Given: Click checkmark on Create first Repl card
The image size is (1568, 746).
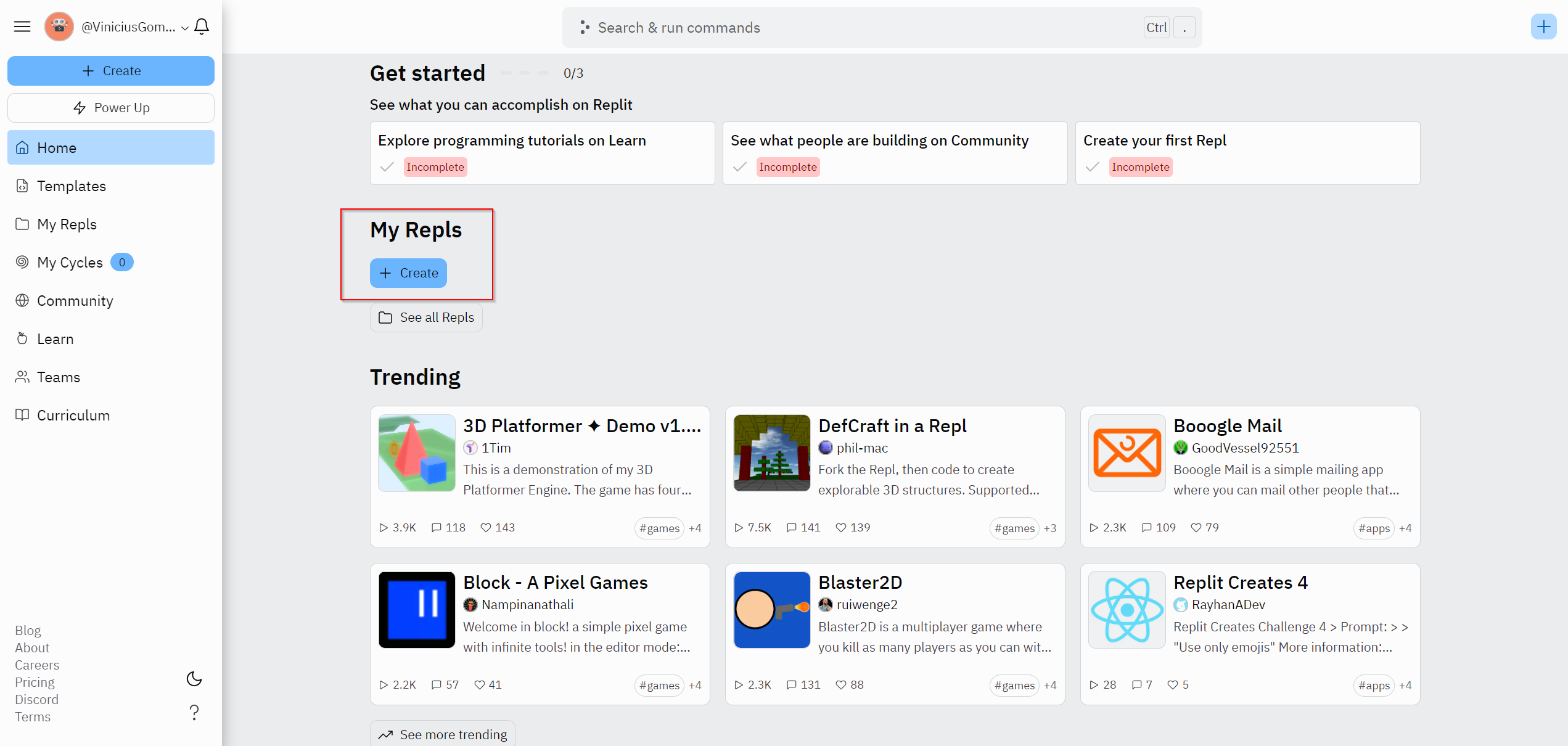Looking at the screenshot, I should pyautogui.click(x=1093, y=167).
